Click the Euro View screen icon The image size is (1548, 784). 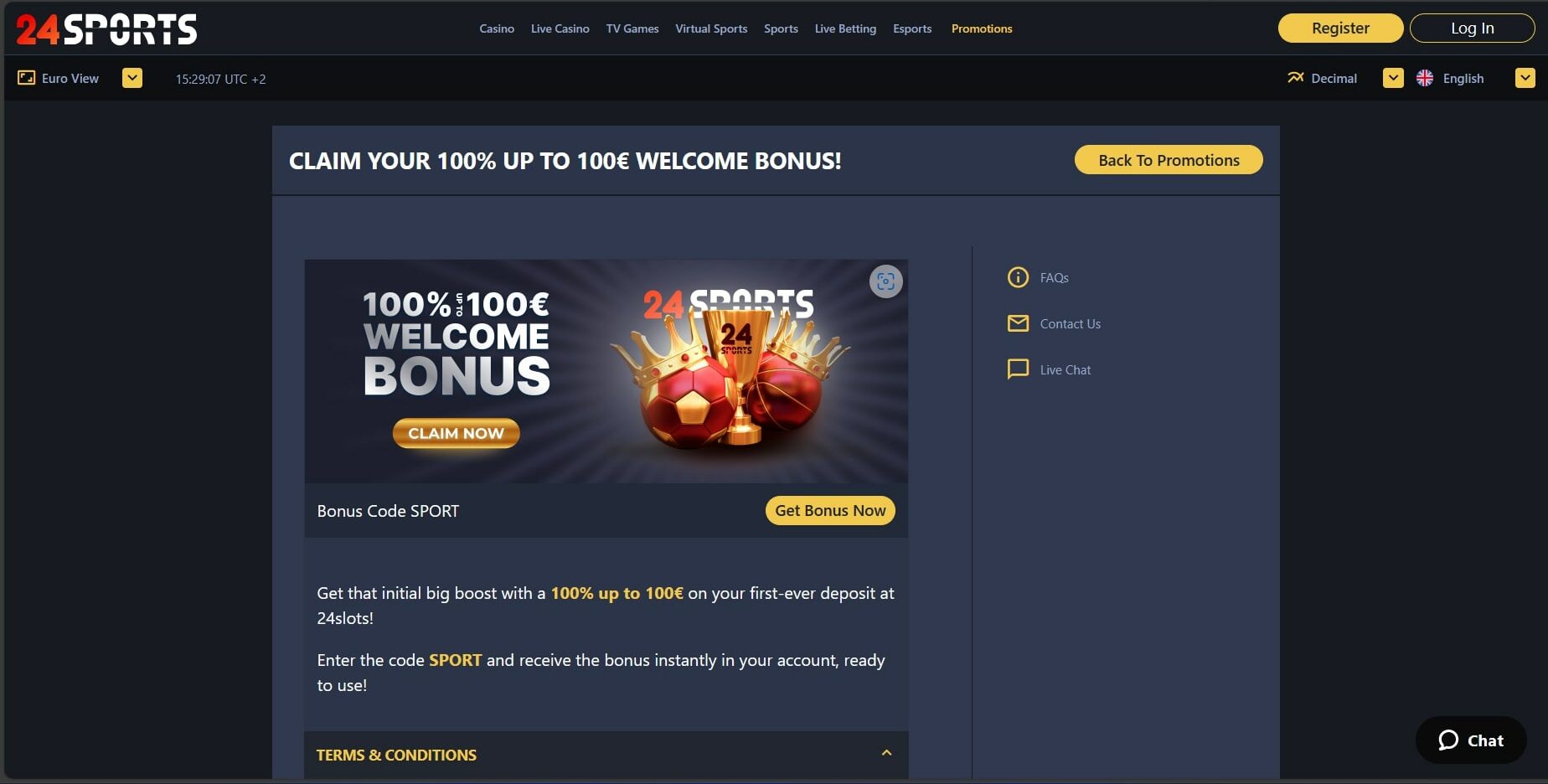[27, 78]
